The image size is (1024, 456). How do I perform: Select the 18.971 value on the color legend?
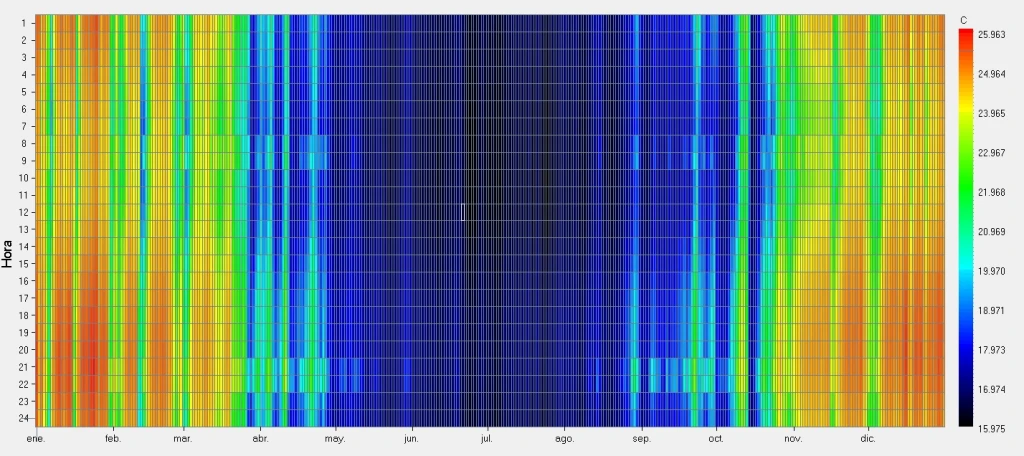click(x=990, y=311)
